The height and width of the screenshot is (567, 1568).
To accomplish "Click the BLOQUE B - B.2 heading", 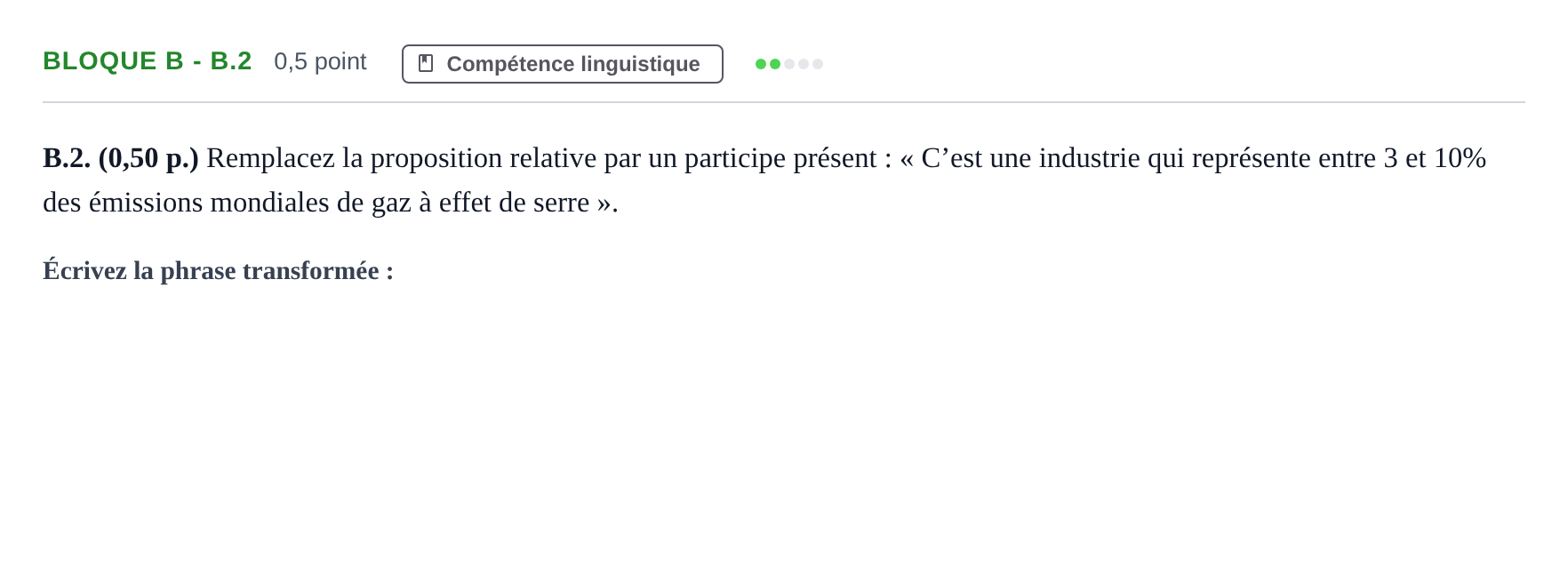I will tap(148, 60).
